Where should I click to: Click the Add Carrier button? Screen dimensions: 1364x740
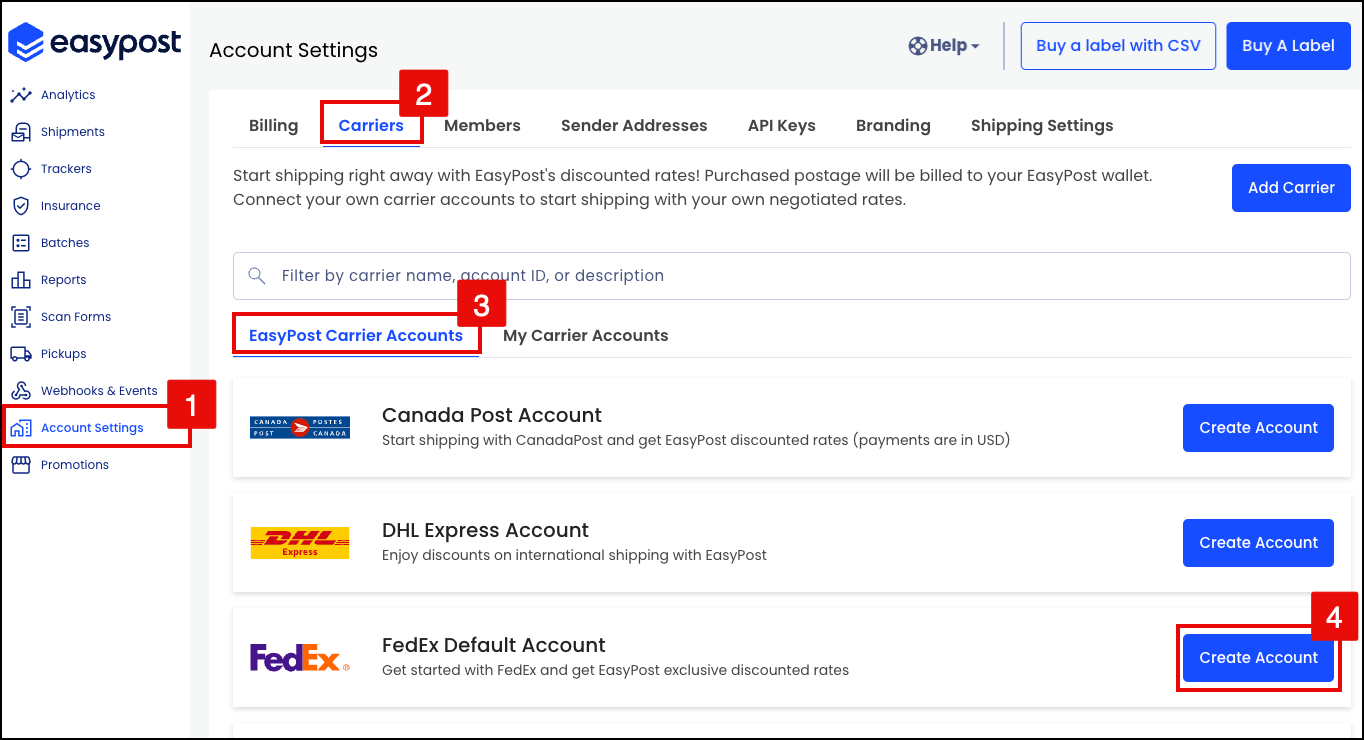pos(1291,188)
